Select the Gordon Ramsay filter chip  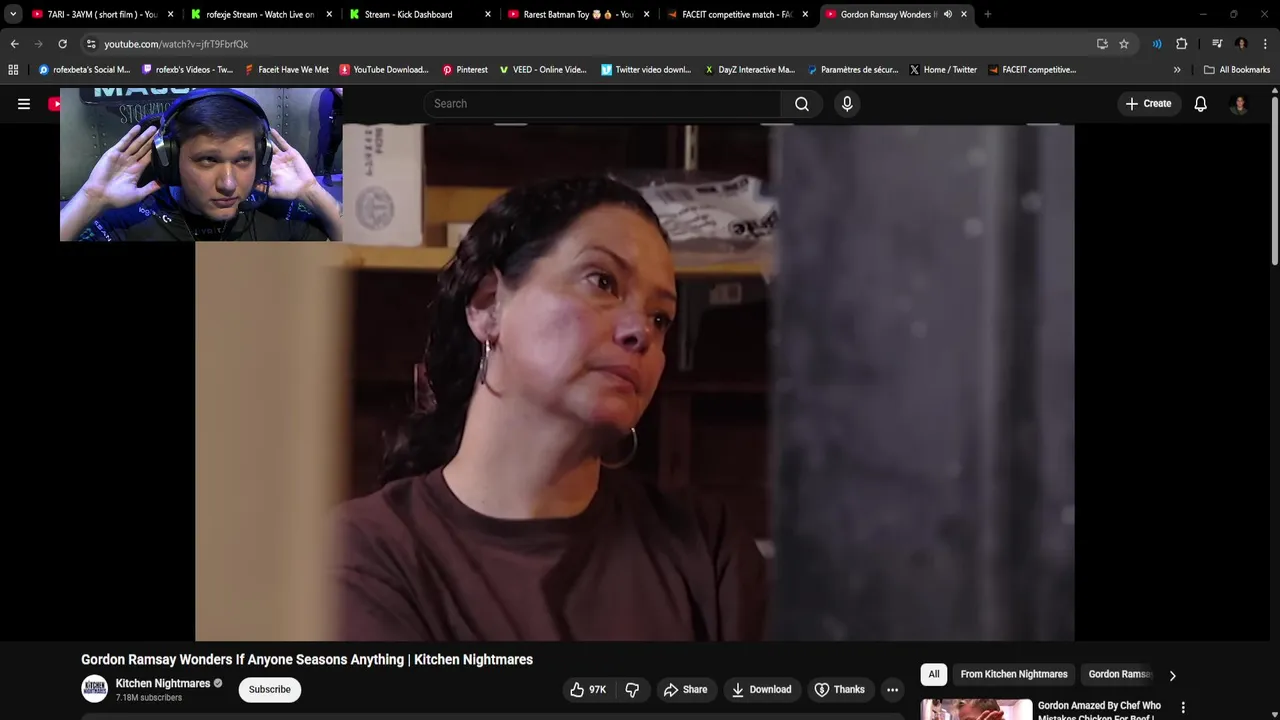pos(1119,675)
